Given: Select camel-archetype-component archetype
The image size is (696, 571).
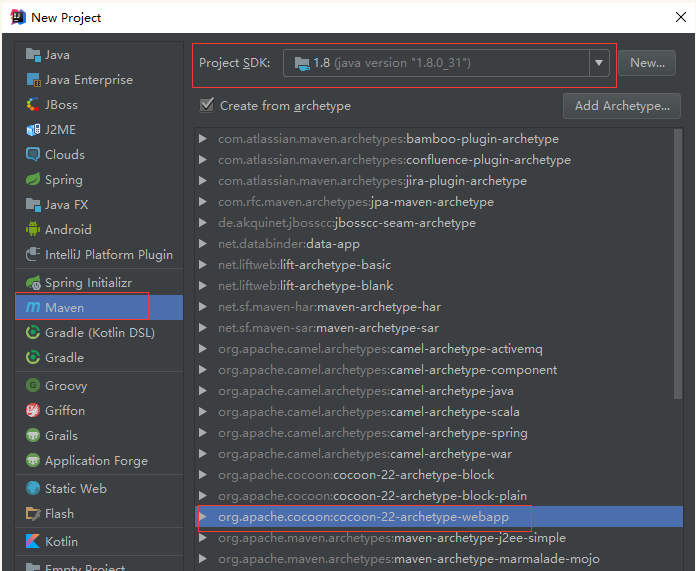Looking at the screenshot, I should 388,369.
